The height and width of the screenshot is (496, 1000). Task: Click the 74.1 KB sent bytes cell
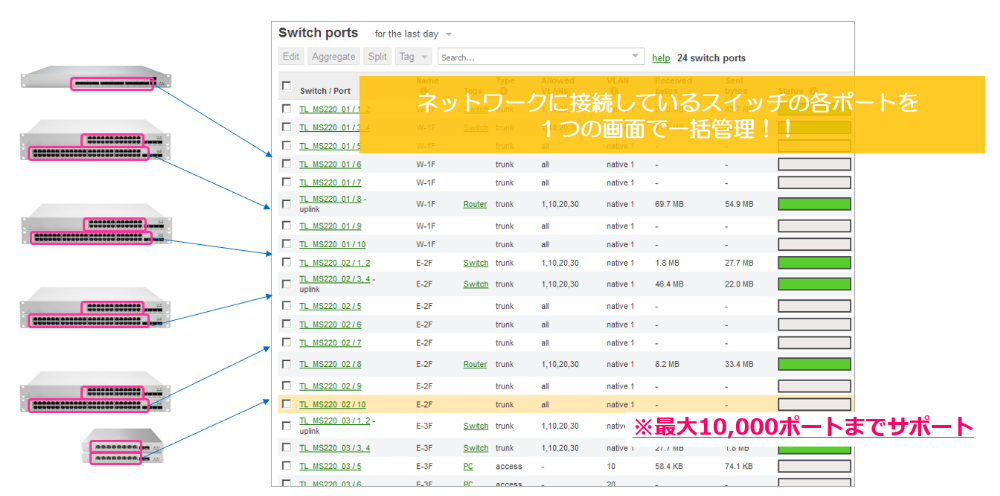coord(739,467)
